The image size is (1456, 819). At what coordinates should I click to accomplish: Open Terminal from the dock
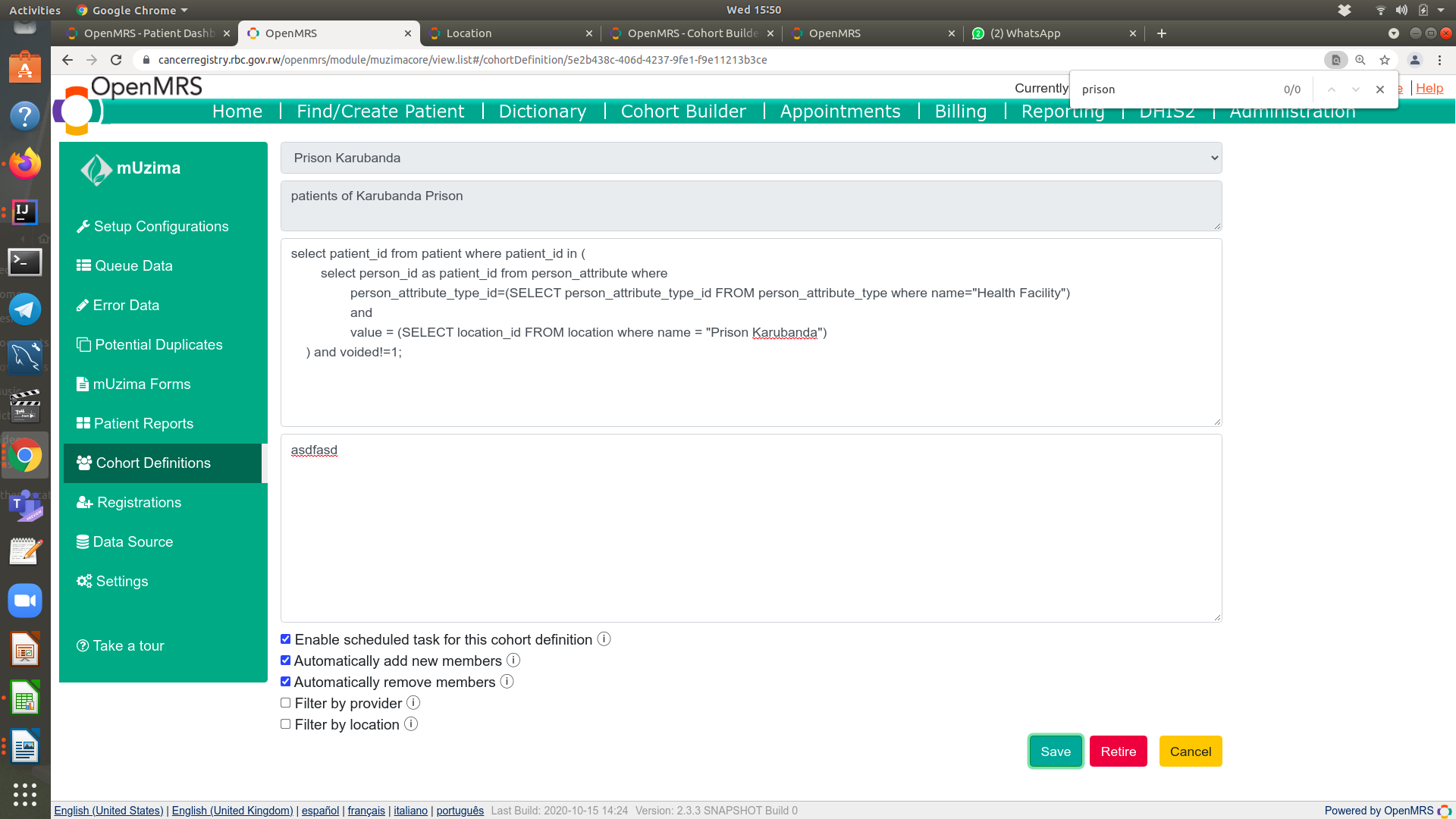[x=25, y=262]
